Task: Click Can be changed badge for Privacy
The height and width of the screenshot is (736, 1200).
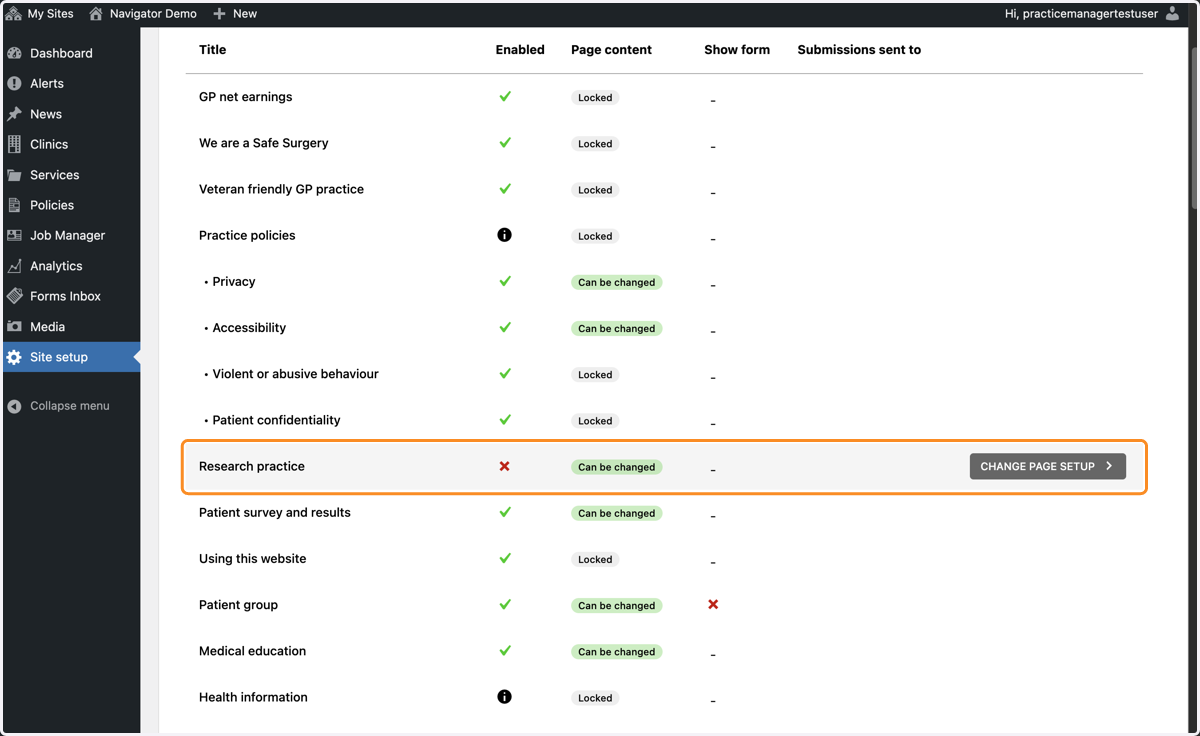Action: point(617,282)
